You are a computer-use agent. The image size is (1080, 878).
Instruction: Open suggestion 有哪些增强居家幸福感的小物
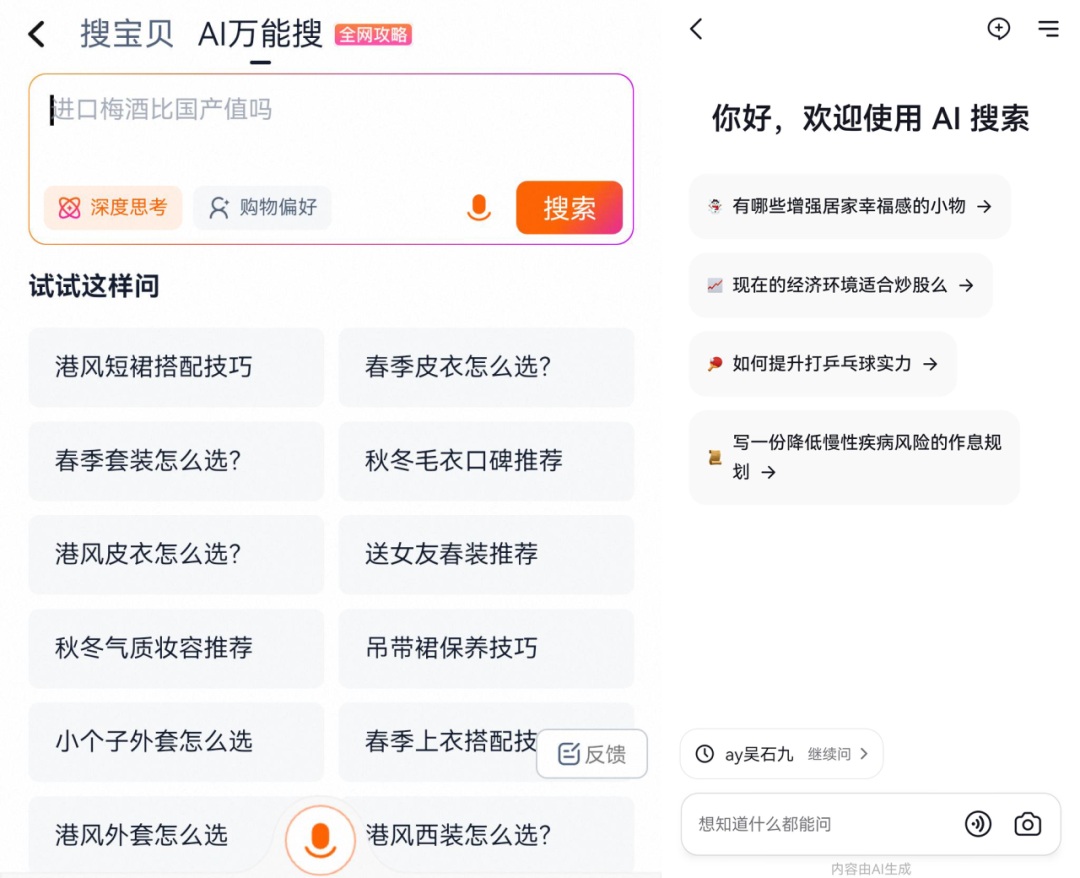pyautogui.click(x=850, y=206)
